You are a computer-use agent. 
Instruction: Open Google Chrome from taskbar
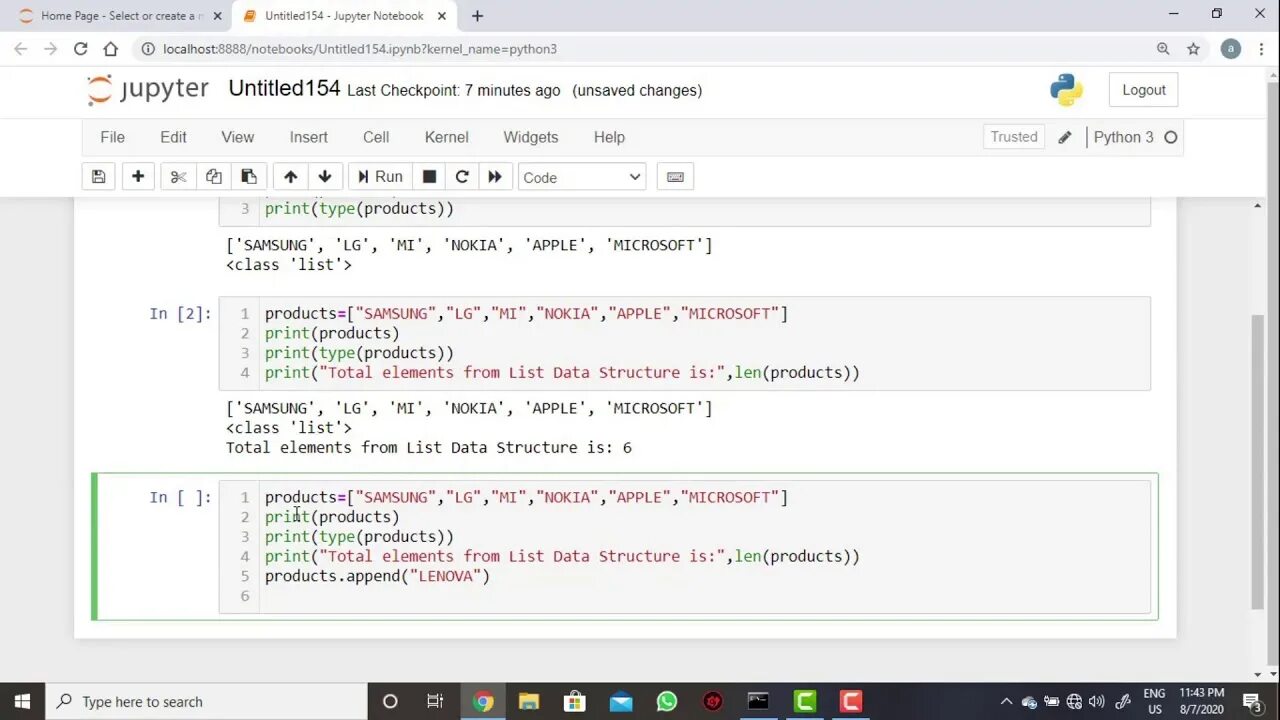tap(482, 701)
